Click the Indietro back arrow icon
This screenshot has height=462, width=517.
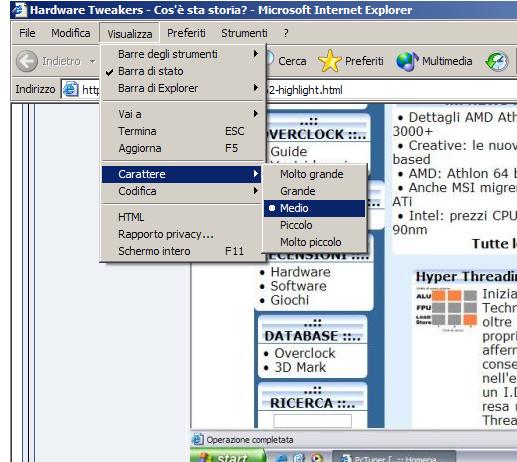(x=27, y=61)
